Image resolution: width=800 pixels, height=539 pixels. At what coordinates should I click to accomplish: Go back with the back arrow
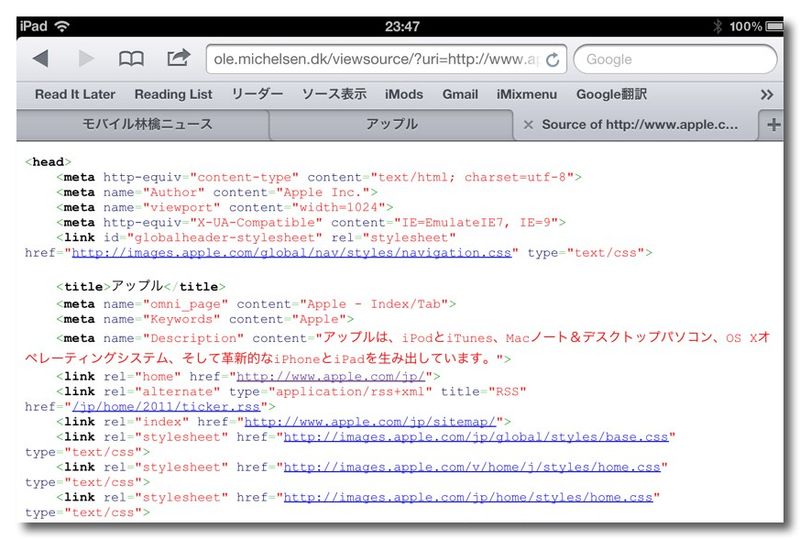(41, 59)
